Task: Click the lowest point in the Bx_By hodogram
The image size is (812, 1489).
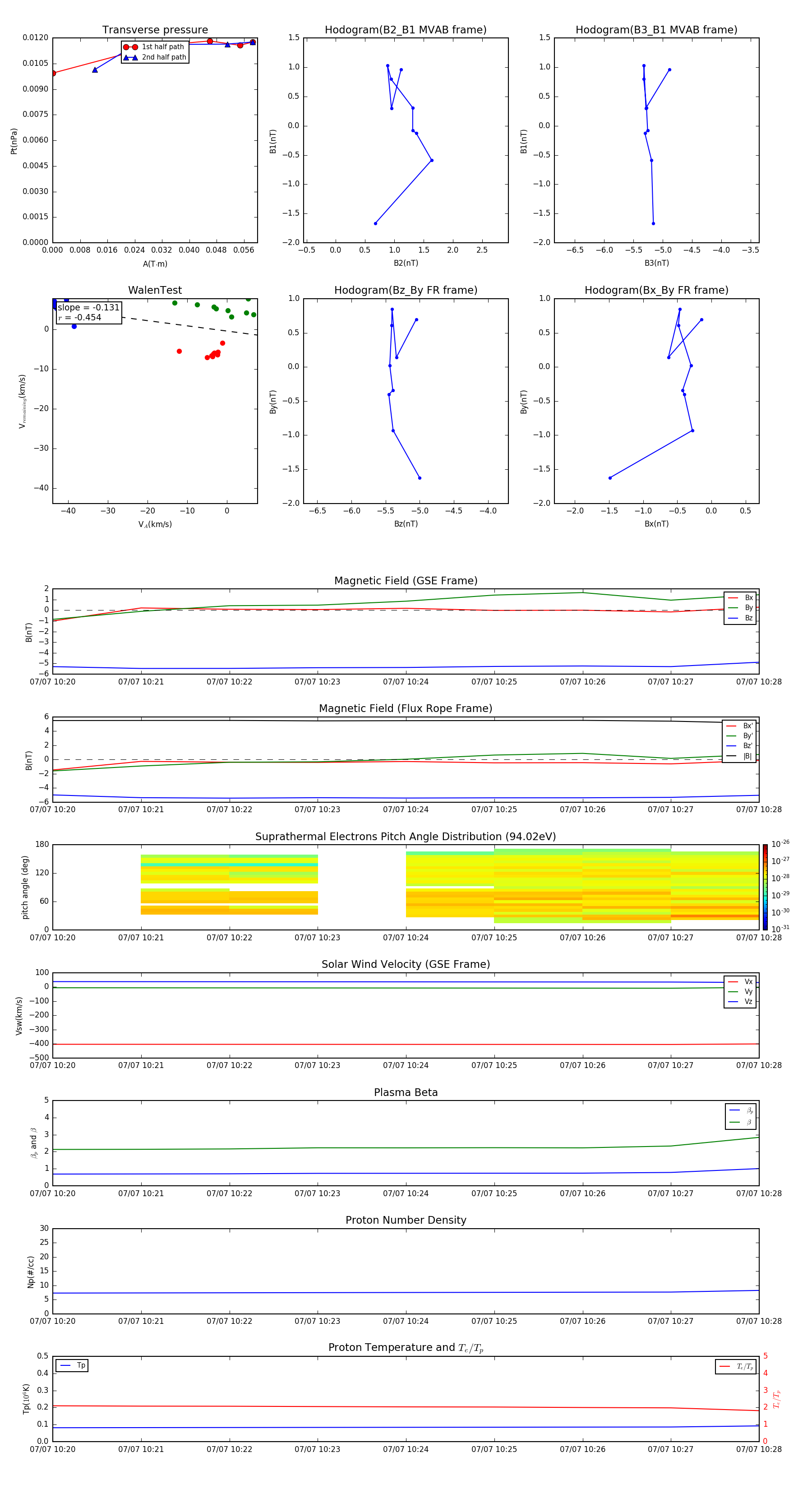Action: pyautogui.click(x=610, y=478)
